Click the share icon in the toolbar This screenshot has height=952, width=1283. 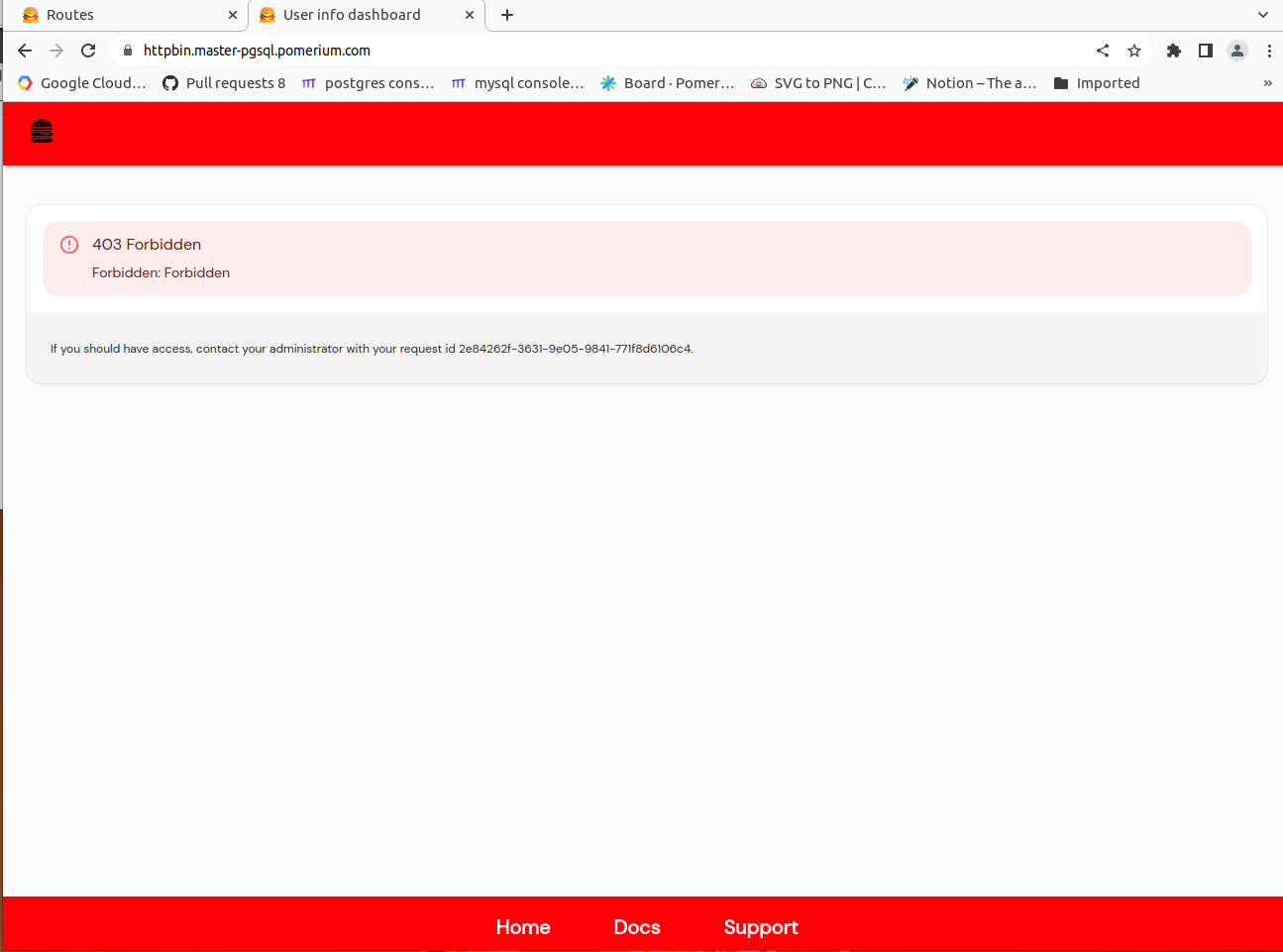click(1102, 50)
